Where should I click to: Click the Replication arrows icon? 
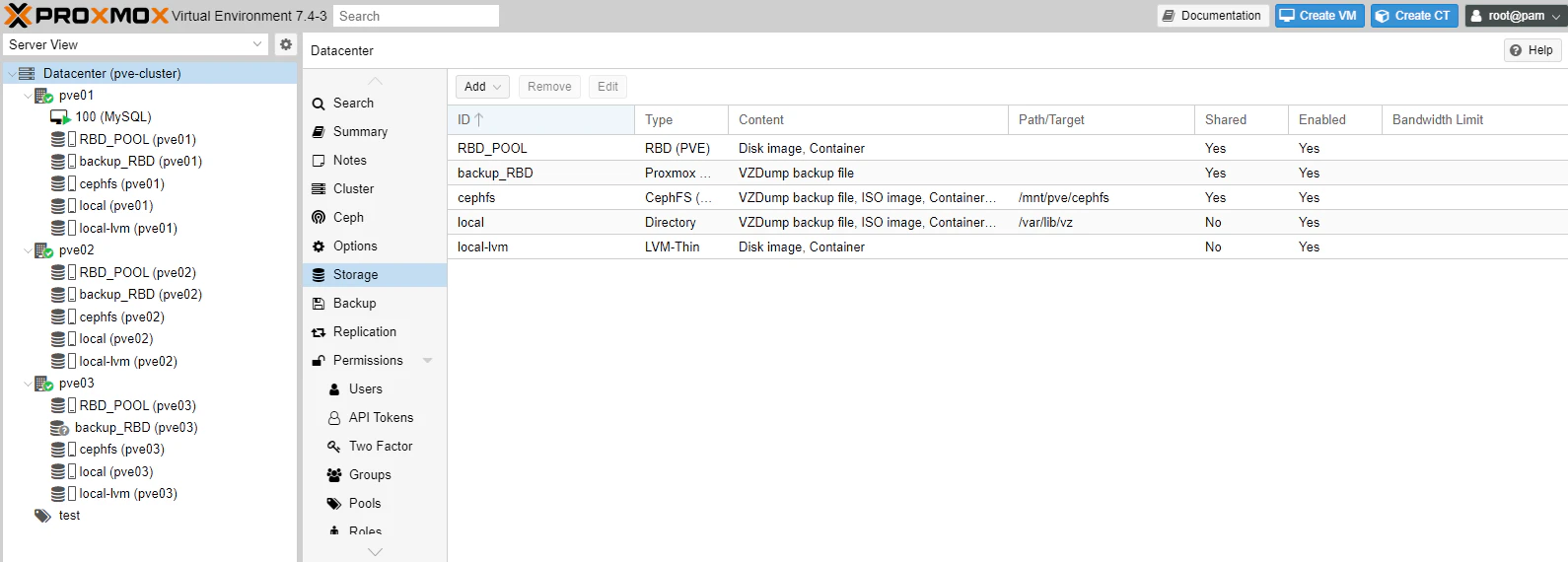(319, 332)
